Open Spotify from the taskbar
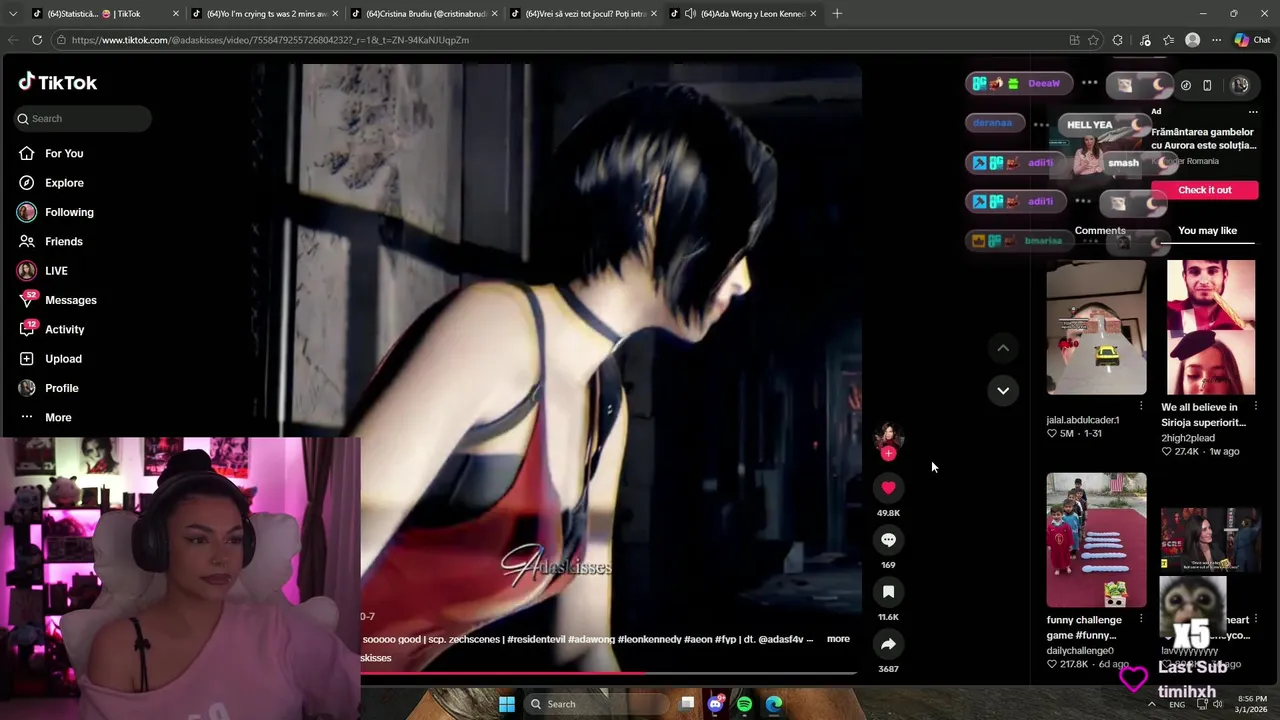 pos(745,704)
